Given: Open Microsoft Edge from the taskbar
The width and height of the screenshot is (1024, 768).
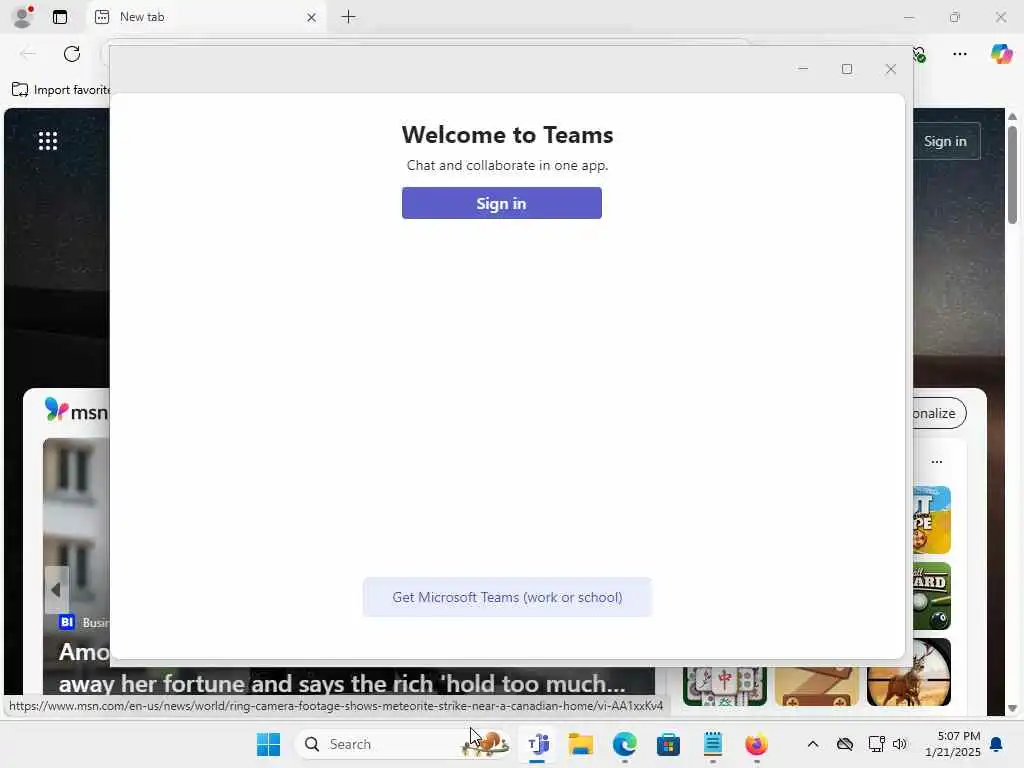Looking at the screenshot, I should tap(624, 744).
